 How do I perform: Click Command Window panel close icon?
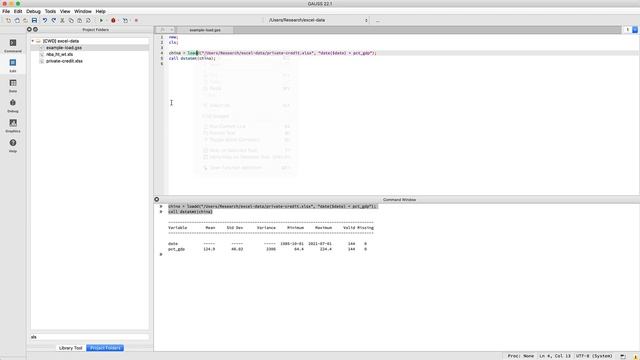click(x=157, y=199)
